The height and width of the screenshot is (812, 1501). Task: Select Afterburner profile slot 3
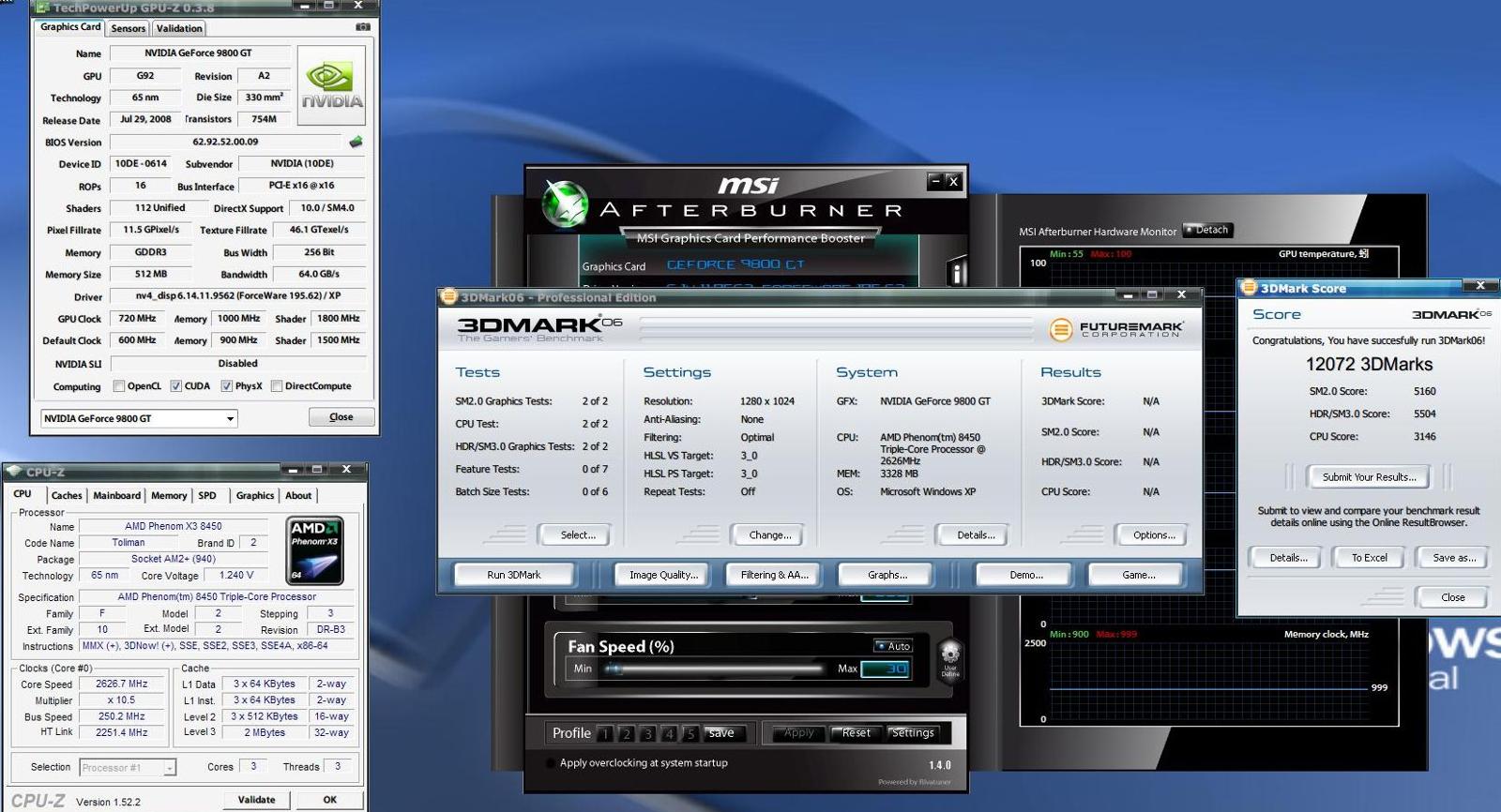(647, 734)
